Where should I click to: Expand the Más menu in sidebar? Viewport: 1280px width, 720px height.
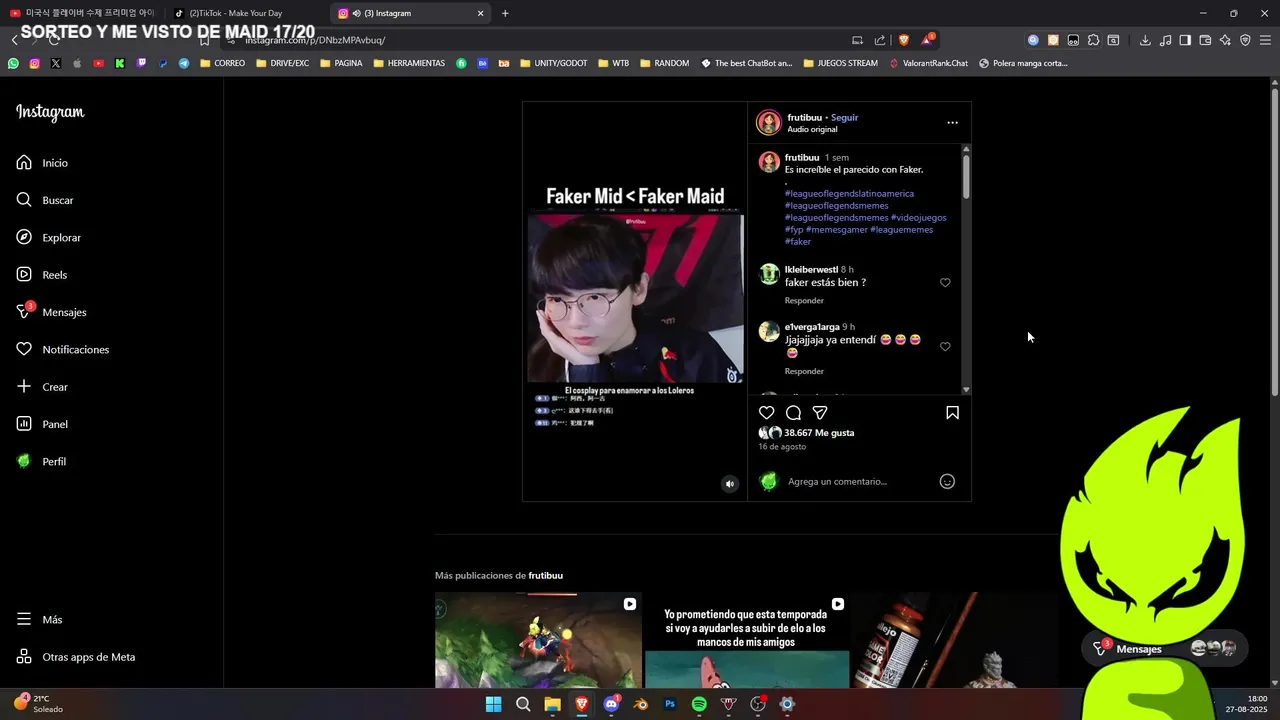click(x=39, y=619)
